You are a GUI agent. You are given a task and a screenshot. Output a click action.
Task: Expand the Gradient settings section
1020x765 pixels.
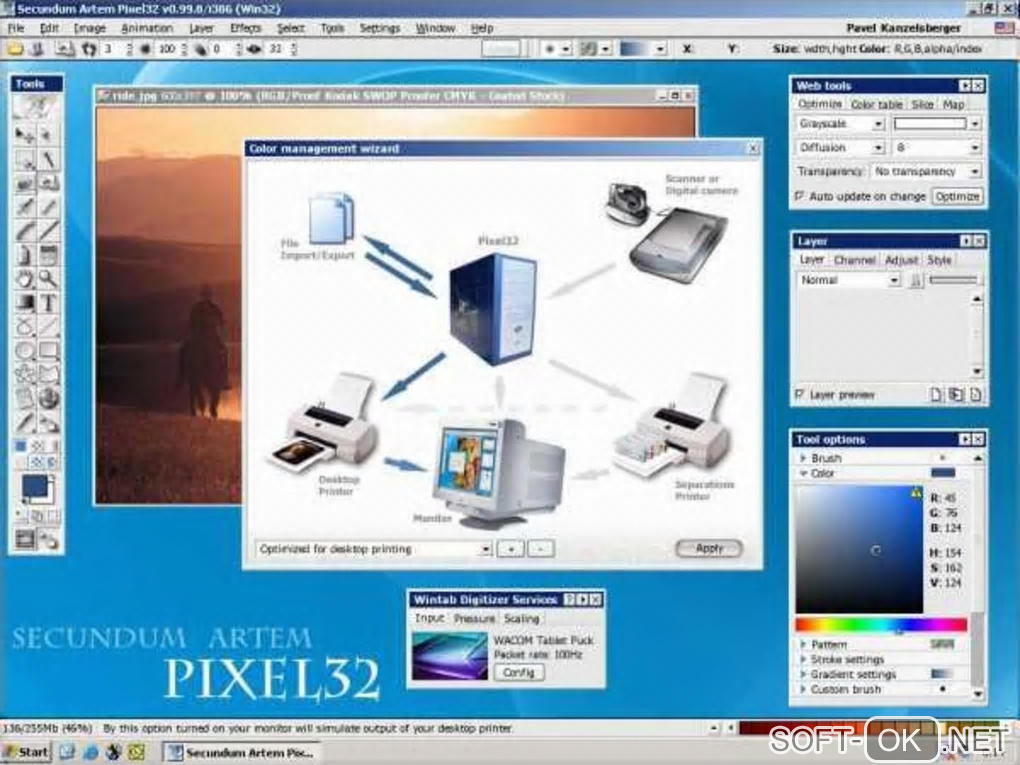coord(803,674)
